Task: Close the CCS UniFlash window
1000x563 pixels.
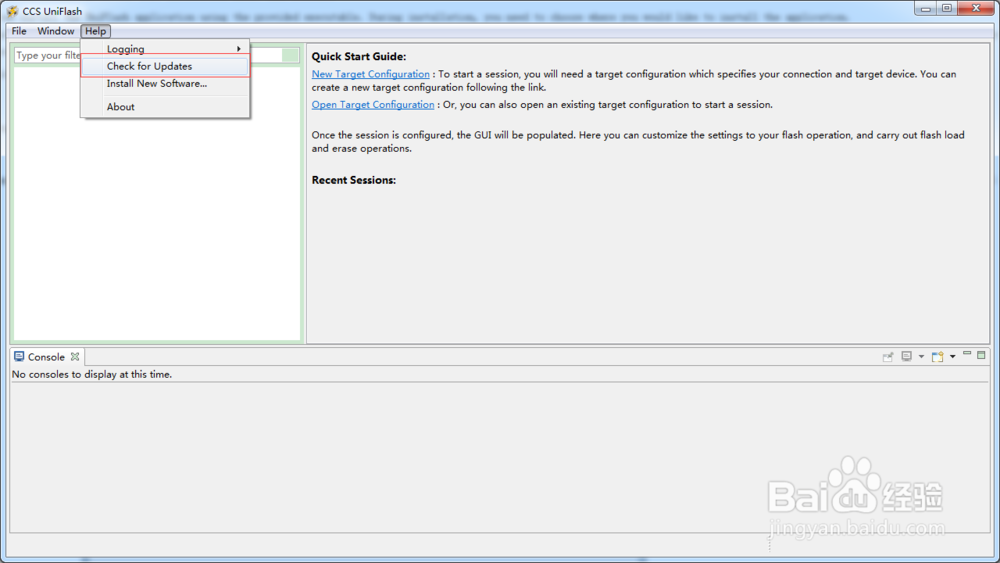Action: tap(976, 8)
